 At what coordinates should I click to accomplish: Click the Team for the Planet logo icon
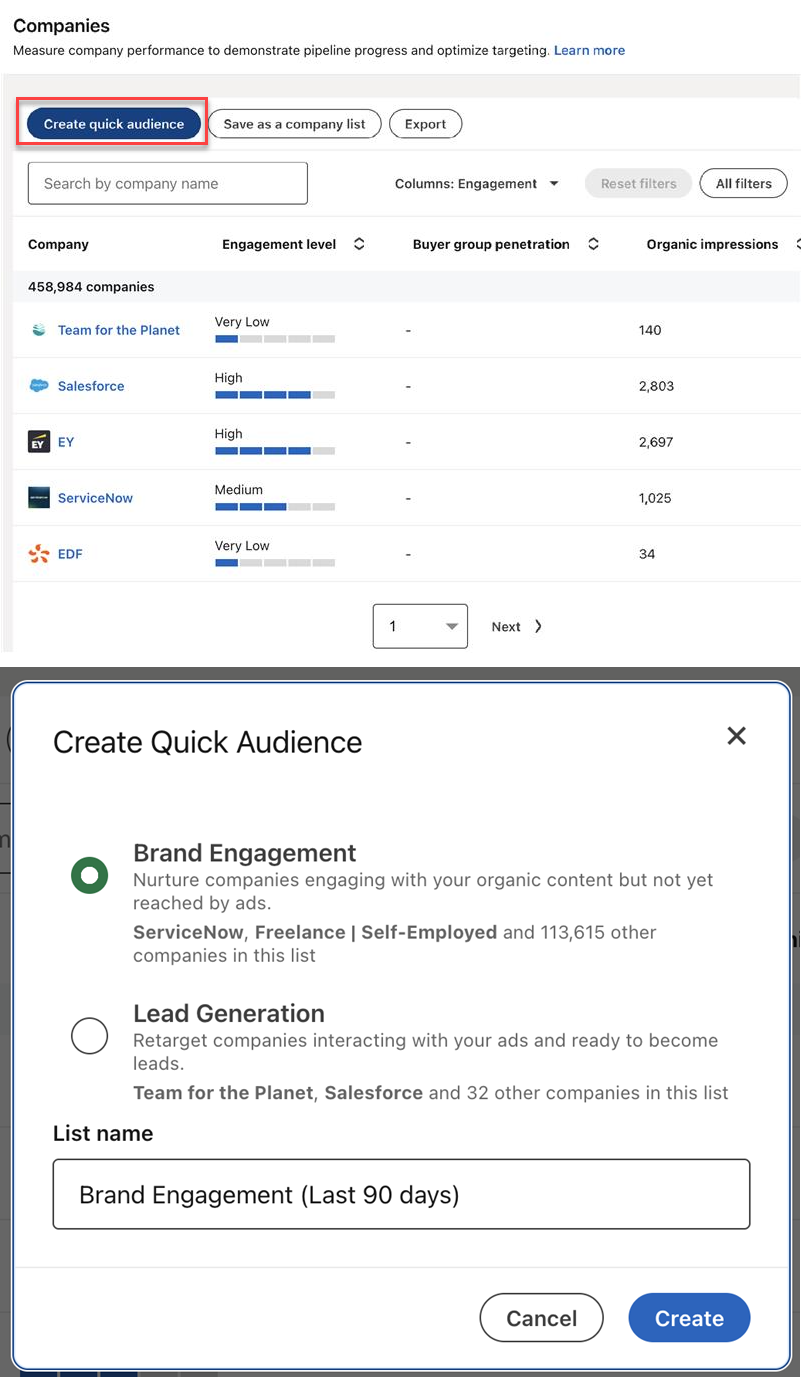(39, 330)
